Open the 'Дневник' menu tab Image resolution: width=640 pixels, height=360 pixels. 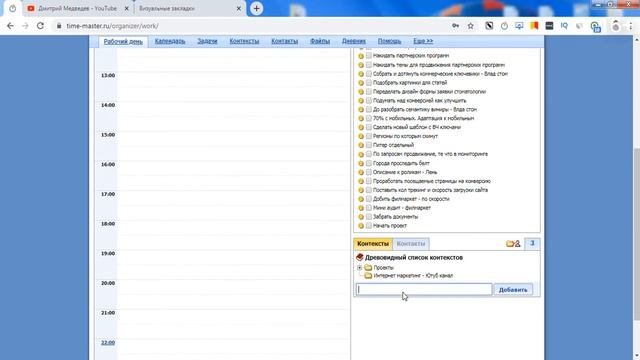coord(354,41)
